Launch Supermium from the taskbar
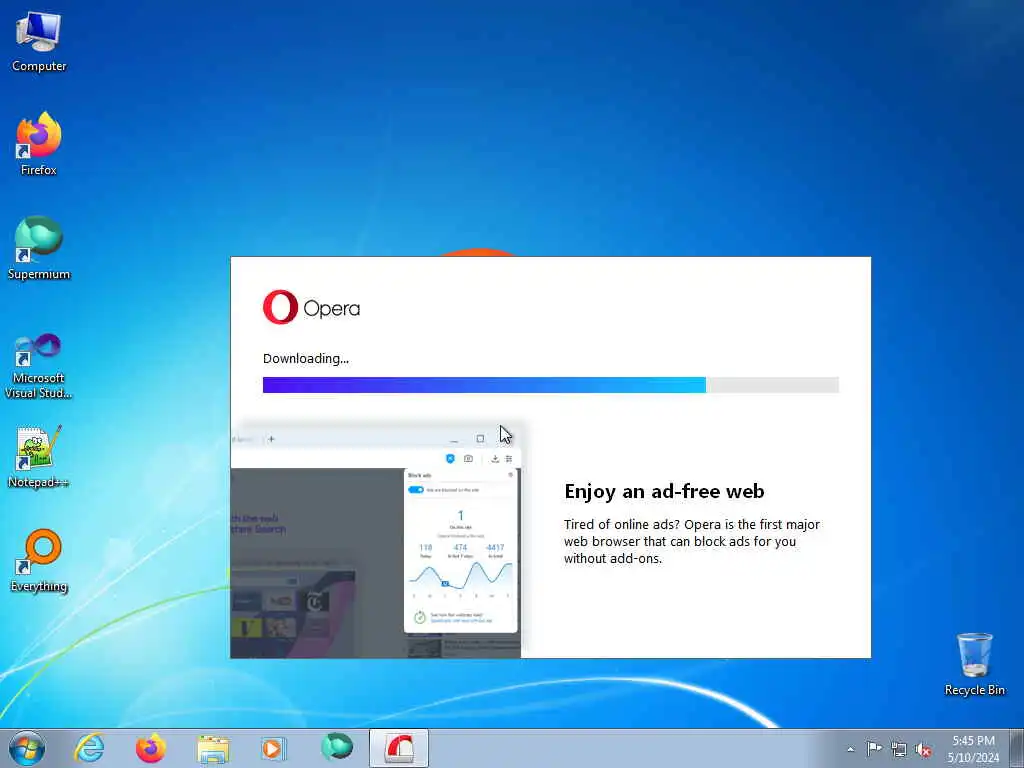 (x=336, y=748)
